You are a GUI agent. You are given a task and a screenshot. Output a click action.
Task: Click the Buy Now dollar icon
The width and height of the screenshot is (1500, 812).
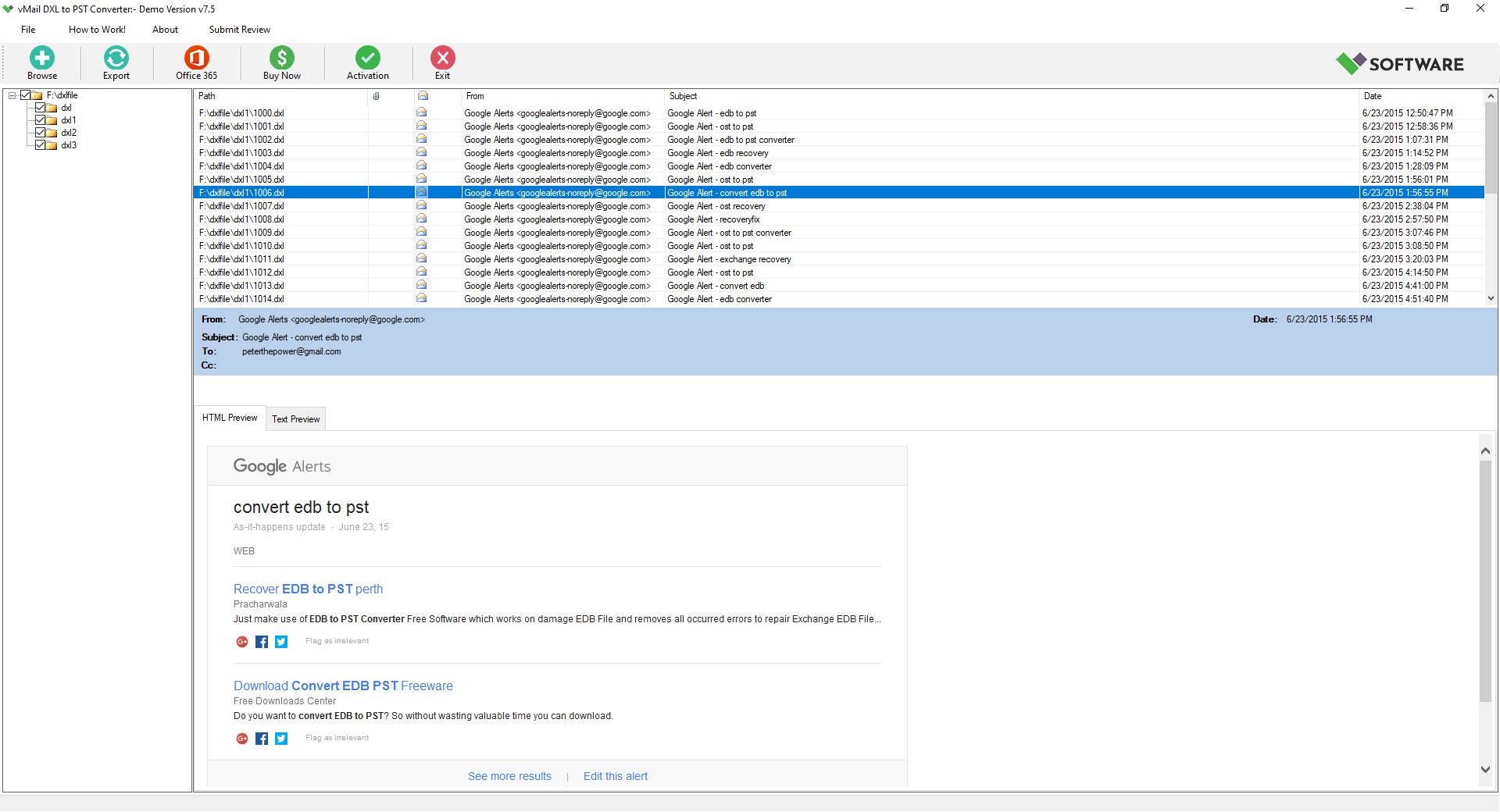click(x=282, y=58)
